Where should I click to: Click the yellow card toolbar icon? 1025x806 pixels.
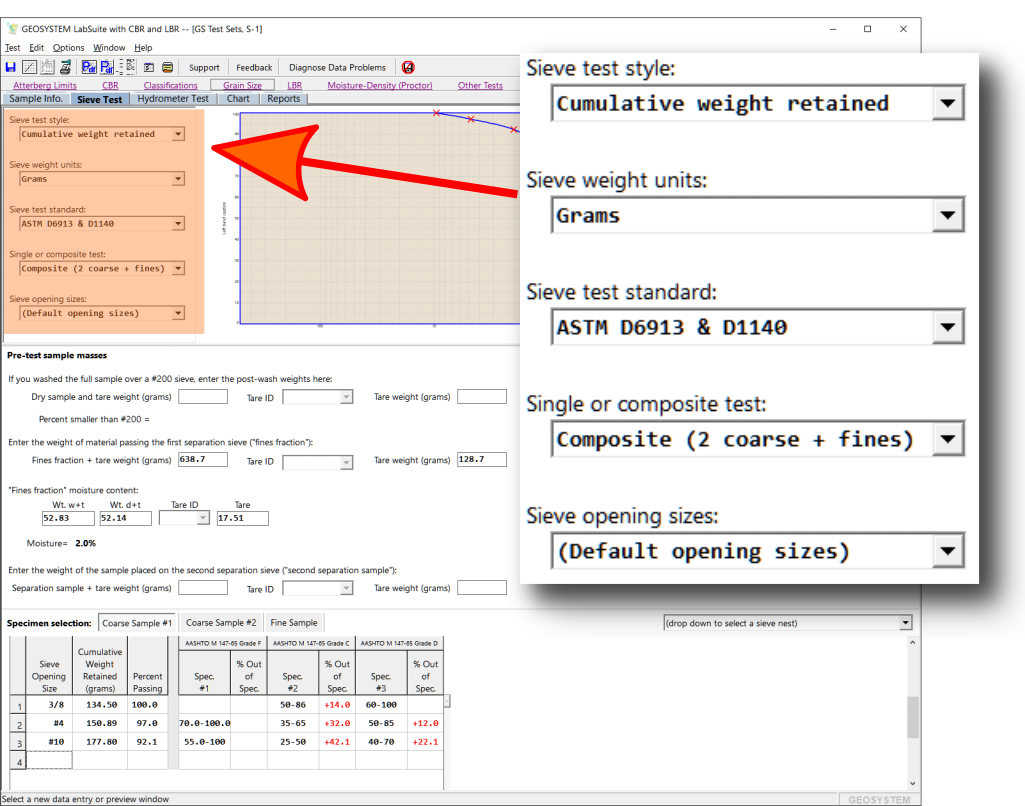tap(167, 67)
